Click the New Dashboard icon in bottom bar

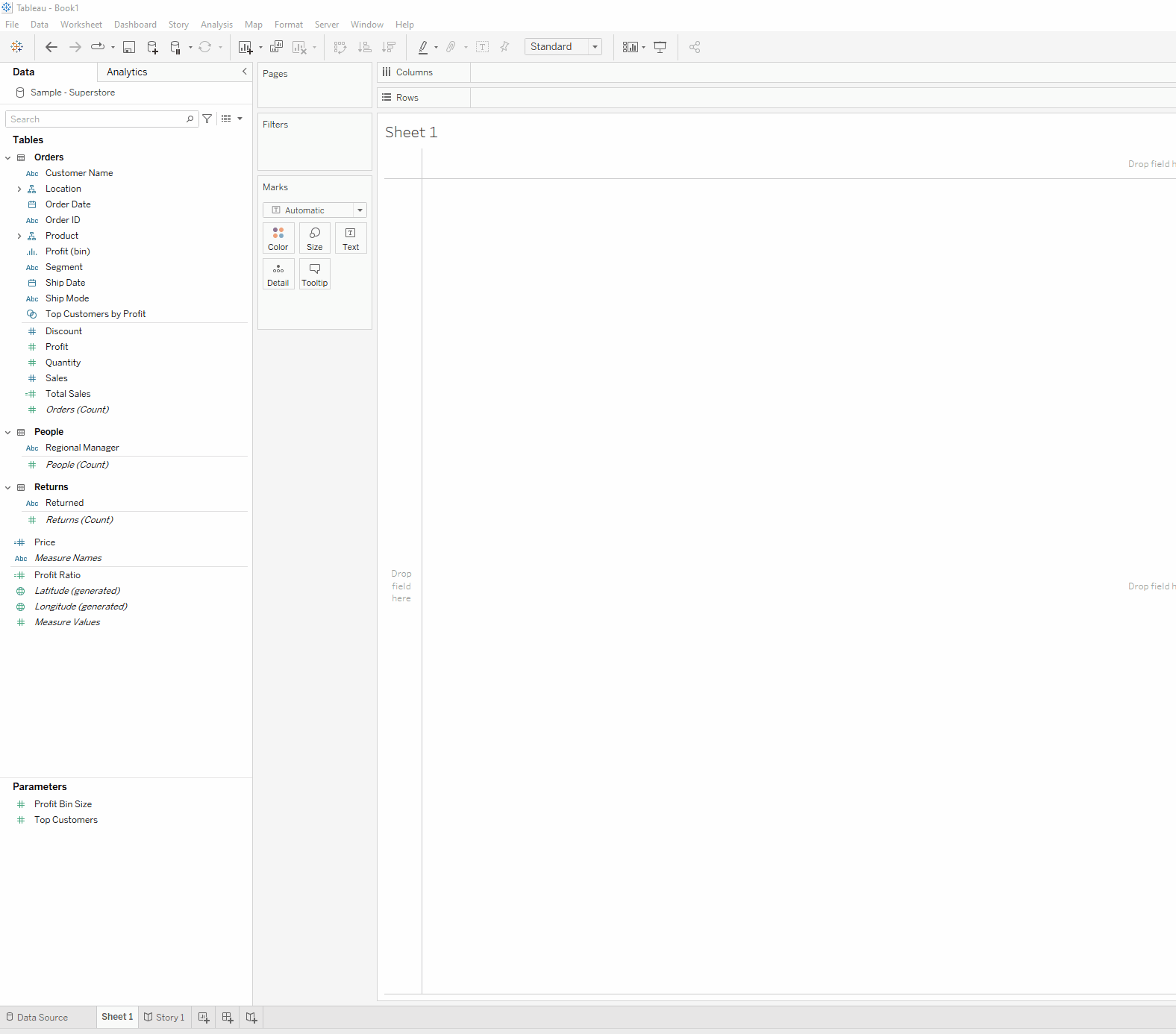pyautogui.click(x=228, y=1018)
